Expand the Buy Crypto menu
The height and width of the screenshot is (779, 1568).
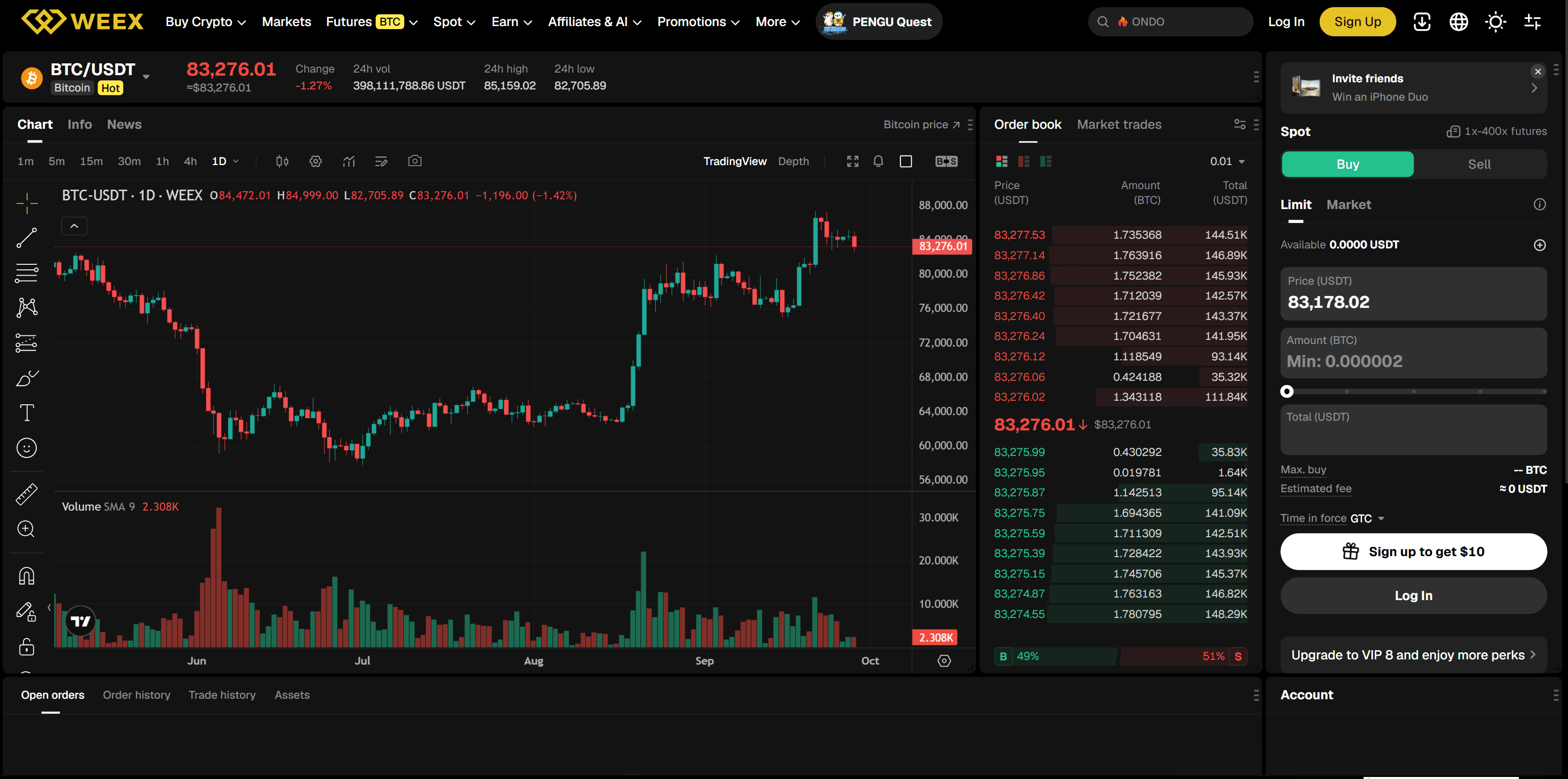[206, 22]
